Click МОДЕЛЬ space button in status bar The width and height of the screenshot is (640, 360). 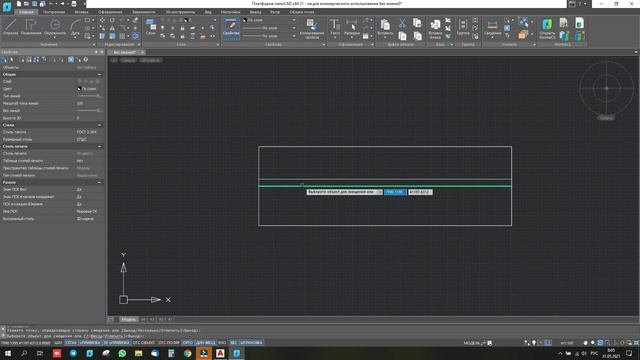[x=471, y=343]
